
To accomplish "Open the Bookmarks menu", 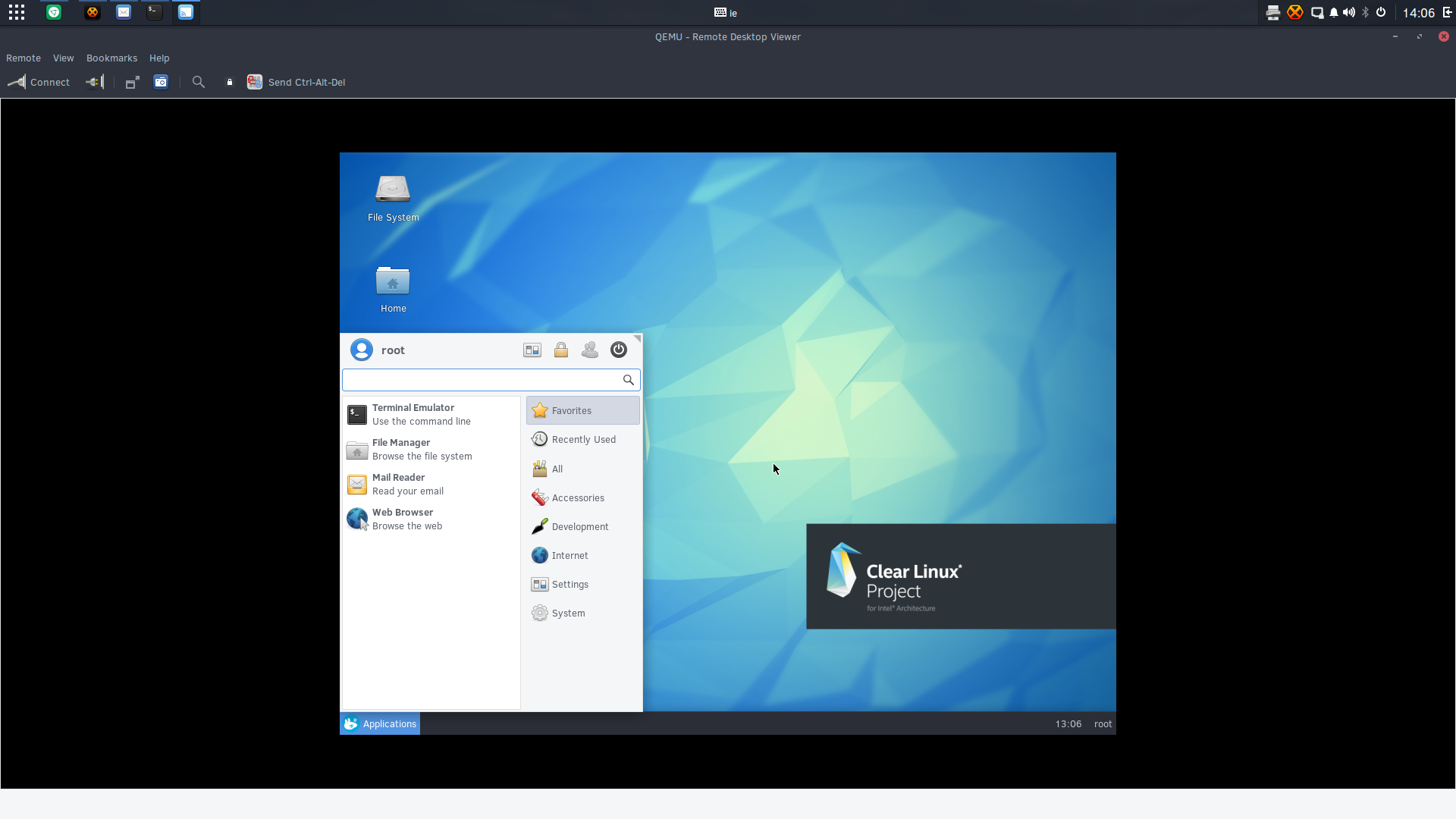I will (111, 58).
